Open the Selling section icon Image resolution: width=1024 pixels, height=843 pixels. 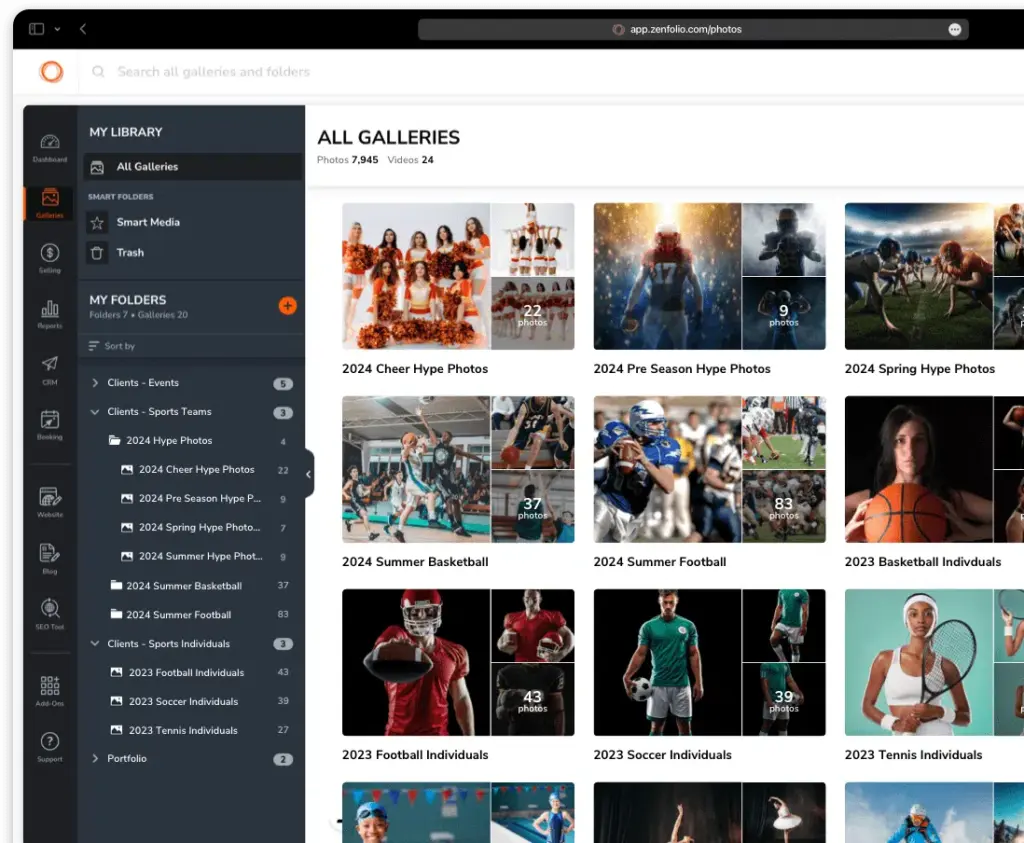pos(50,257)
